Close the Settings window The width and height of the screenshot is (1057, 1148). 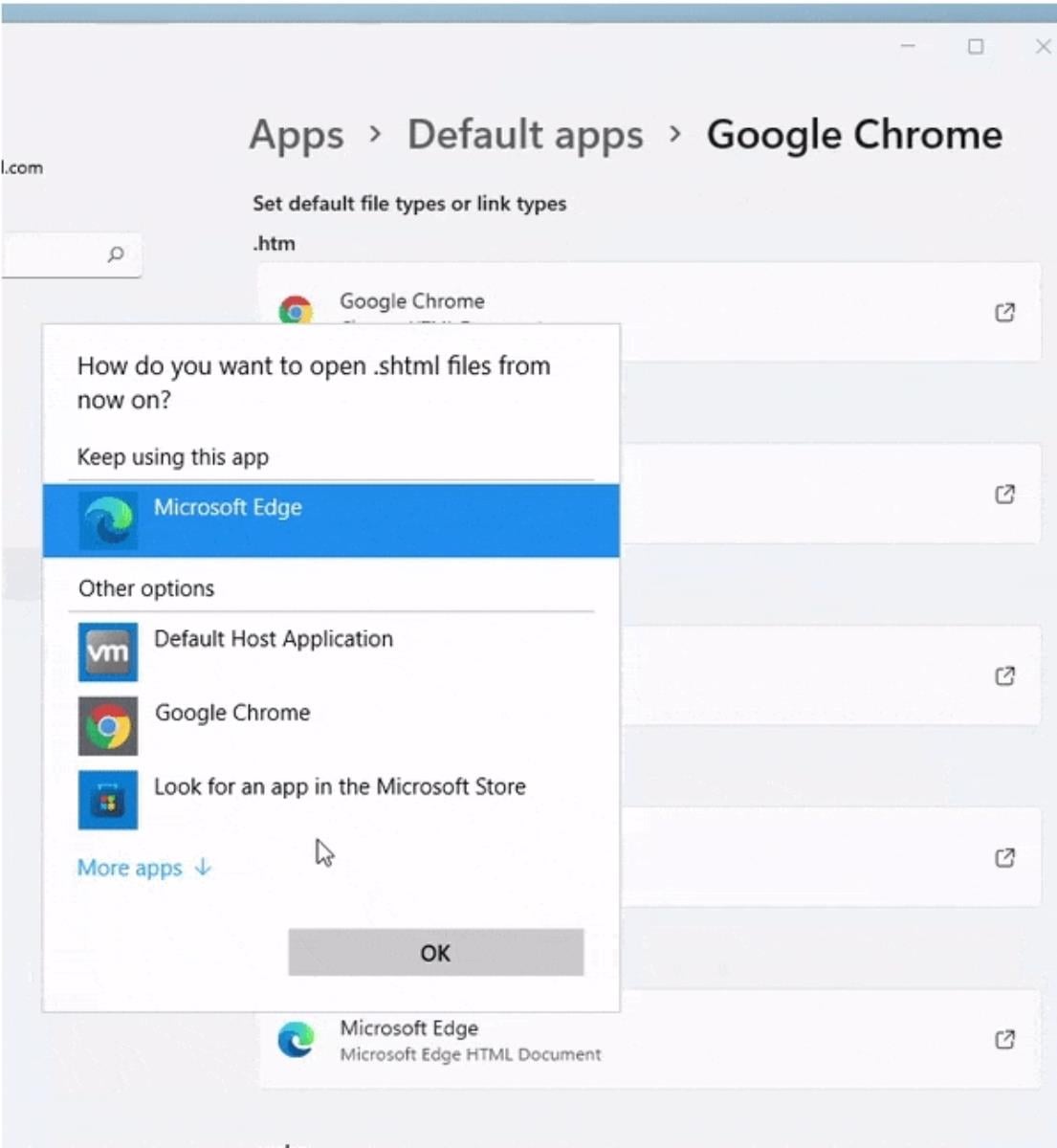pos(1043,46)
